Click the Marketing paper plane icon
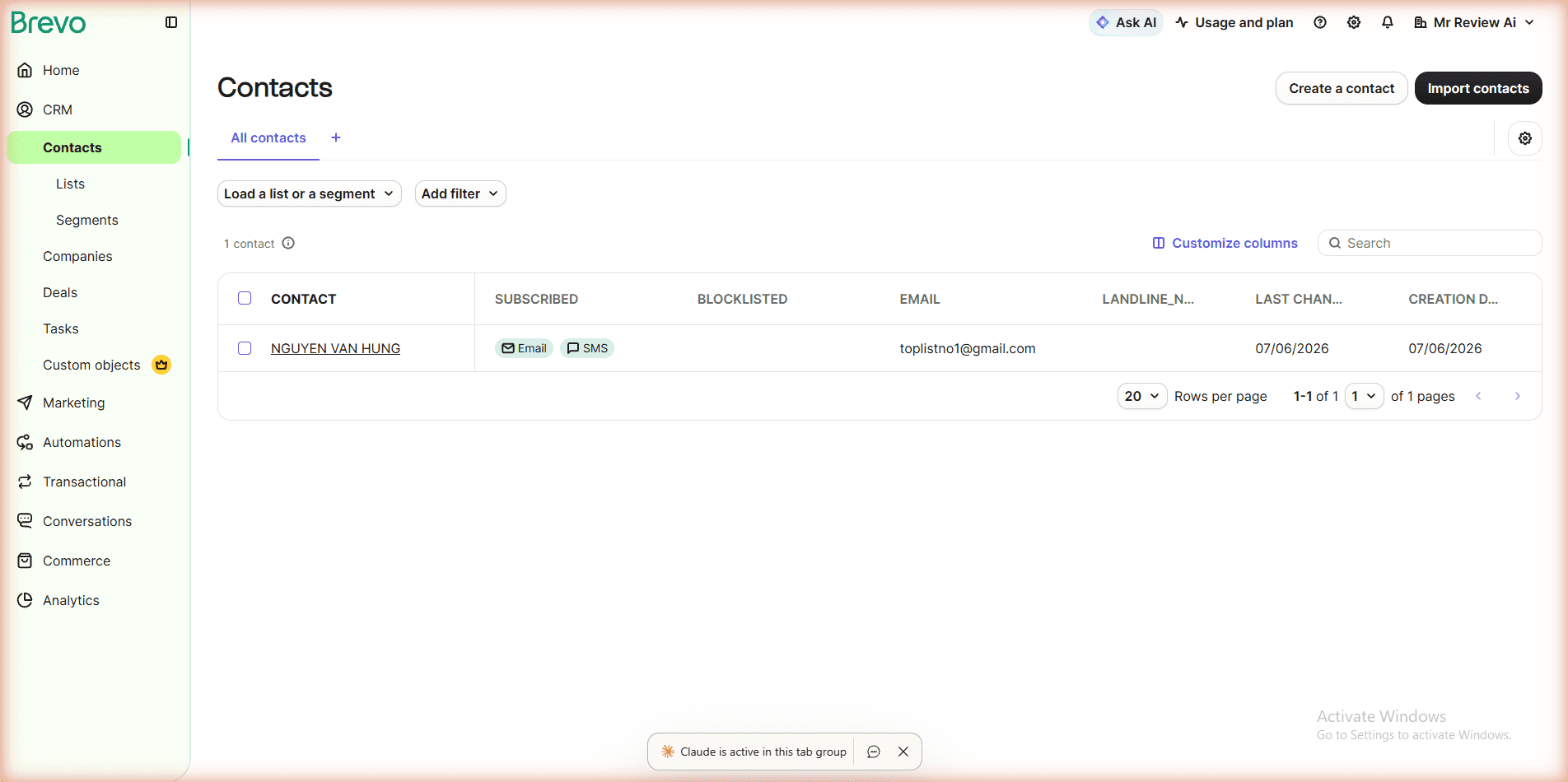Viewport: 1568px width, 782px height. pyautogui.click(x=25, y=403)
